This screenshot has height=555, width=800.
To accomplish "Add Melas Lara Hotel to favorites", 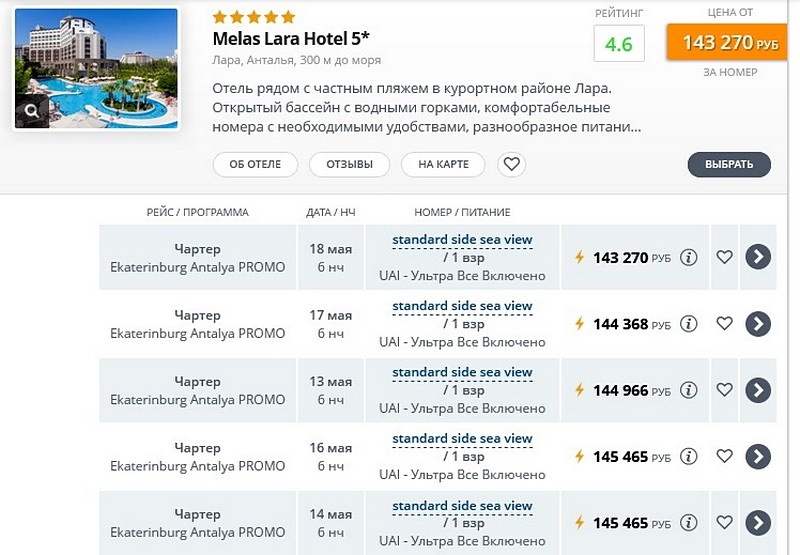I will (x=512, y=164).
